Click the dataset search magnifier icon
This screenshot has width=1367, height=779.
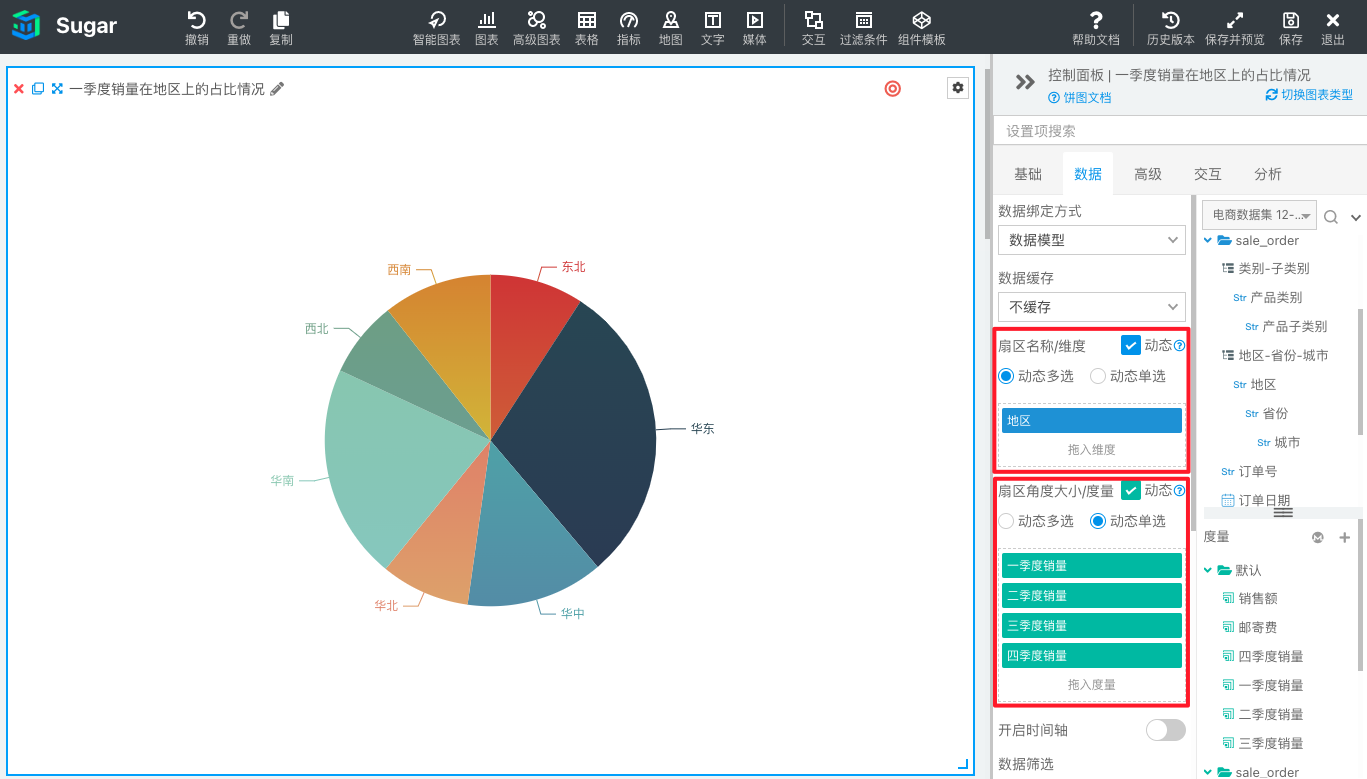pos(1331,217)
